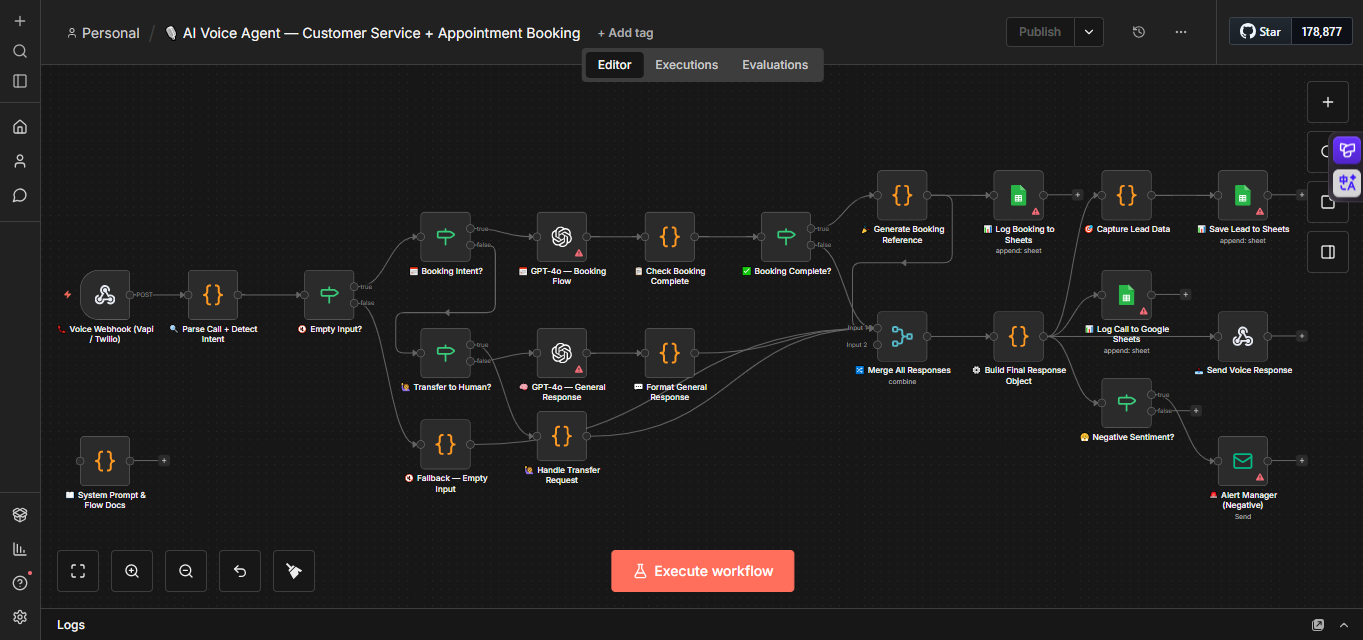Image resolution: width=1363 pixels, height=640 pixels.
Task: Switch to the Evaluations tab
Action: pos(775,65)
